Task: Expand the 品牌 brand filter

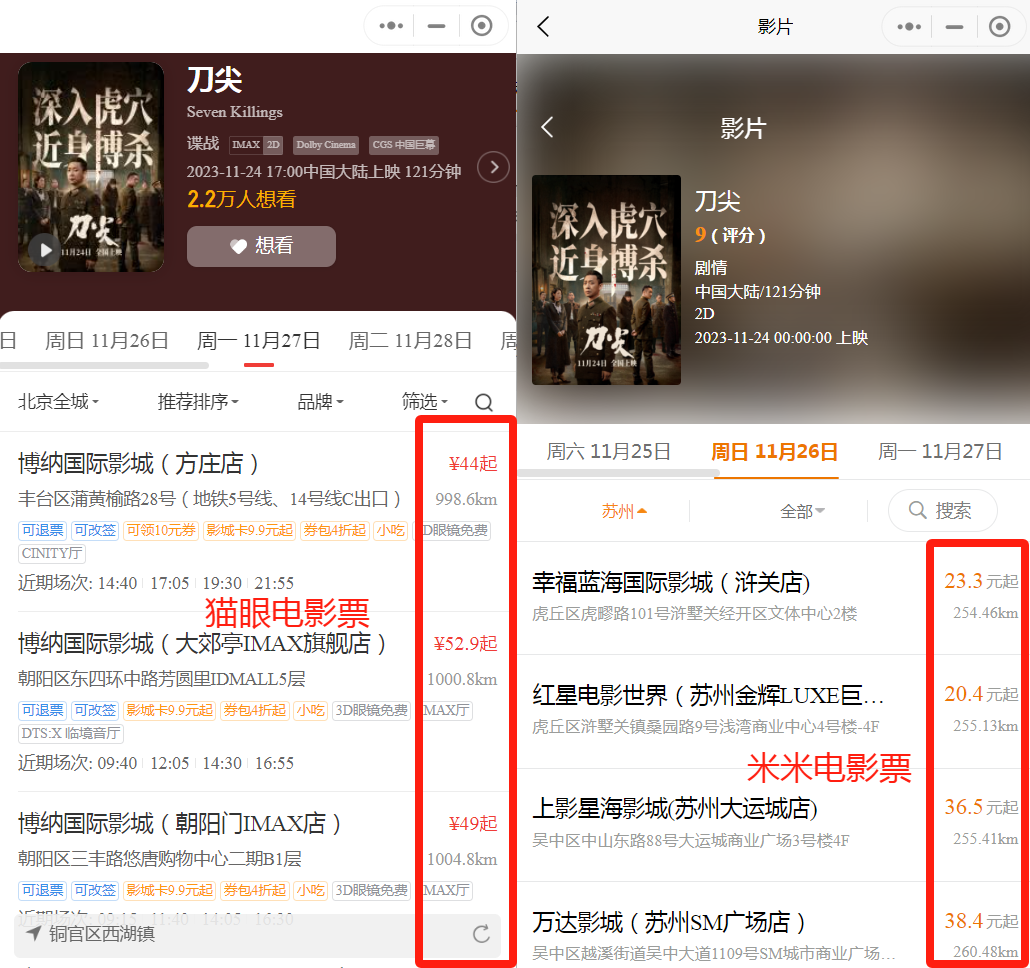Action: (x=320, y=402)
